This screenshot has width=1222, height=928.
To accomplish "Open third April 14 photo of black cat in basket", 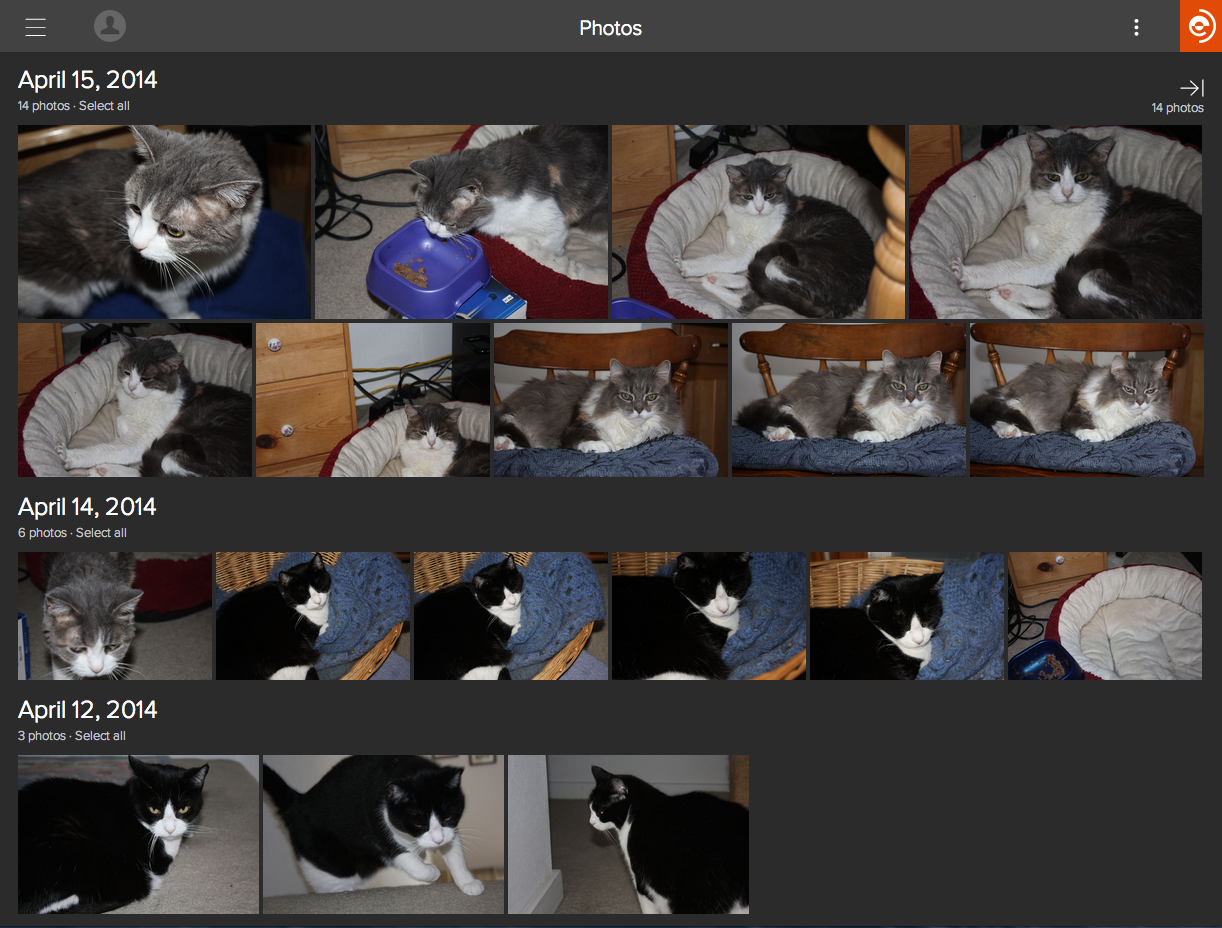I will click(511, 616).
